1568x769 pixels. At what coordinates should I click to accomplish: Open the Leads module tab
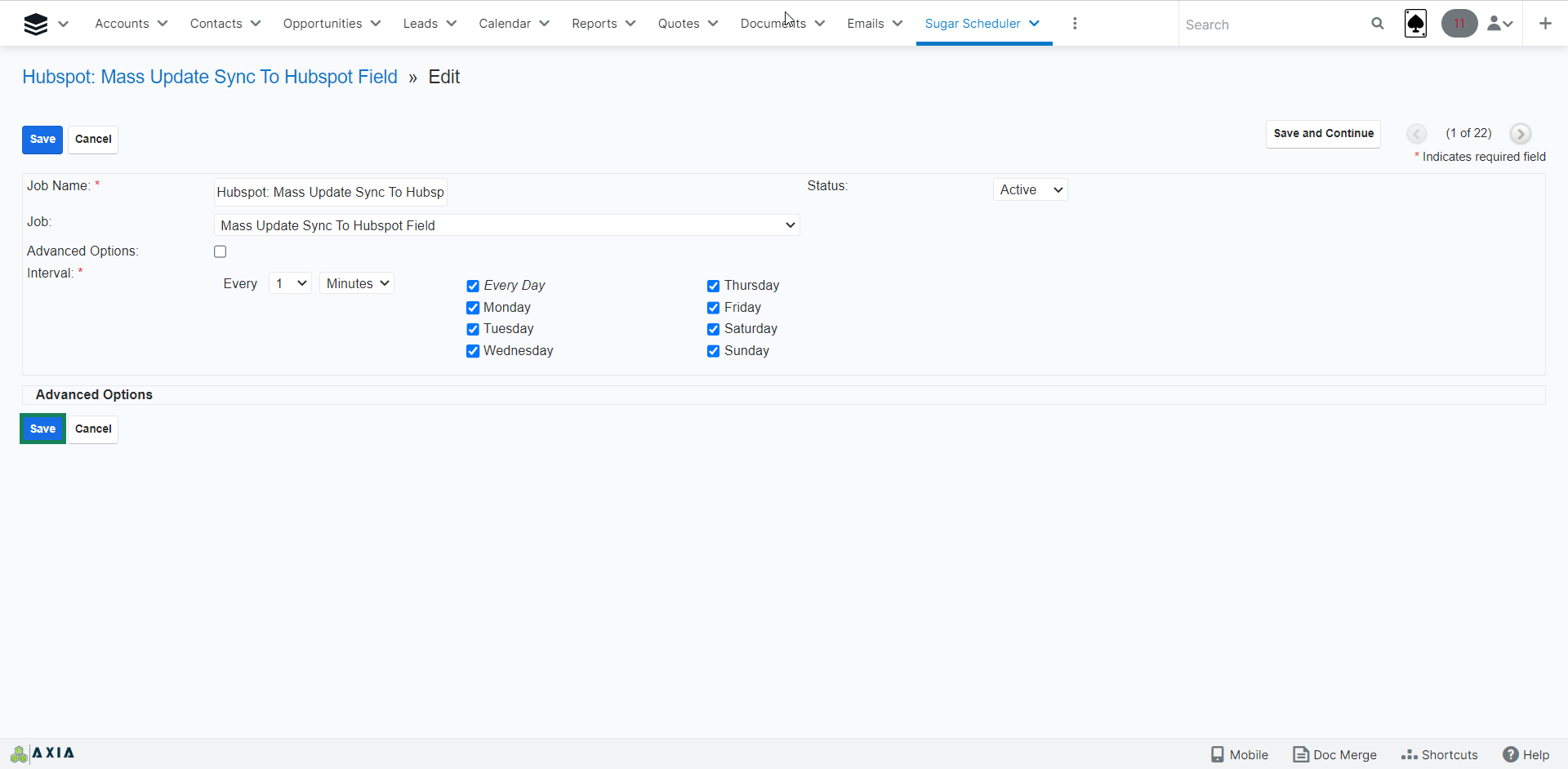coord(421,24)
